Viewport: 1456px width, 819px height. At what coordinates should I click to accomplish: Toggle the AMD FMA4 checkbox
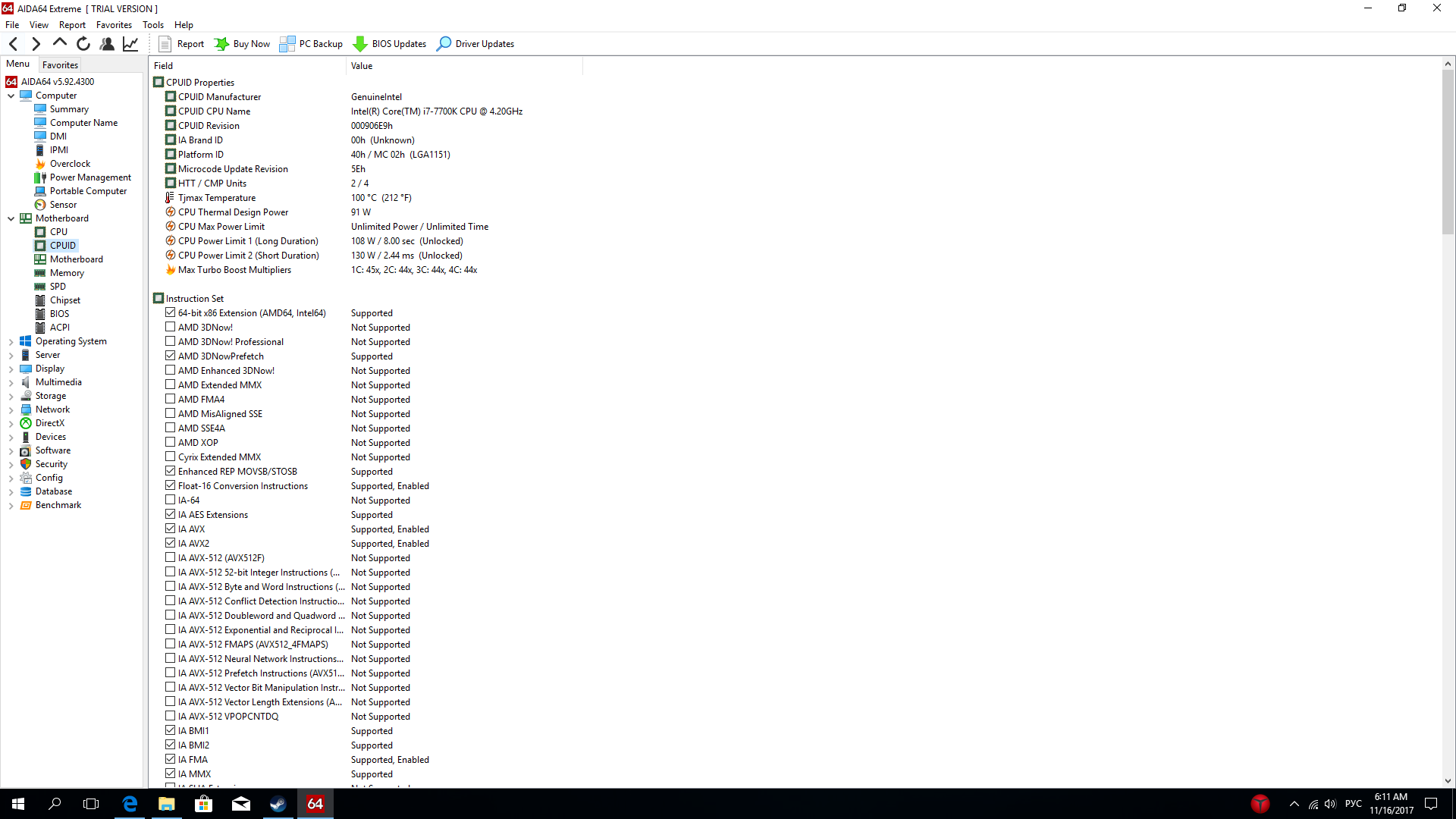(171, 399)
